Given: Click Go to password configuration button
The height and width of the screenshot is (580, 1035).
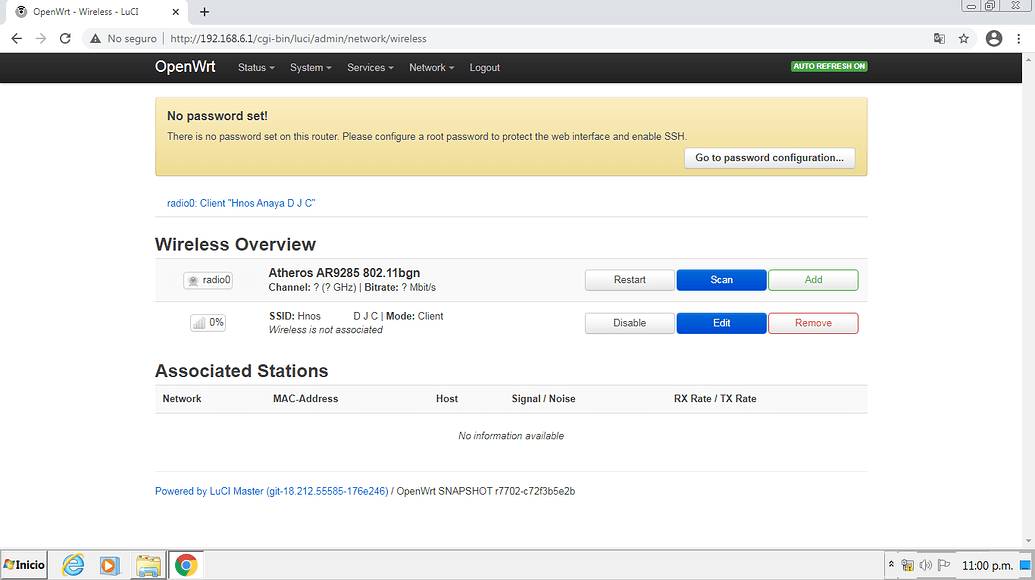Looking at the screenshot, I should click(x=769, y=157).
